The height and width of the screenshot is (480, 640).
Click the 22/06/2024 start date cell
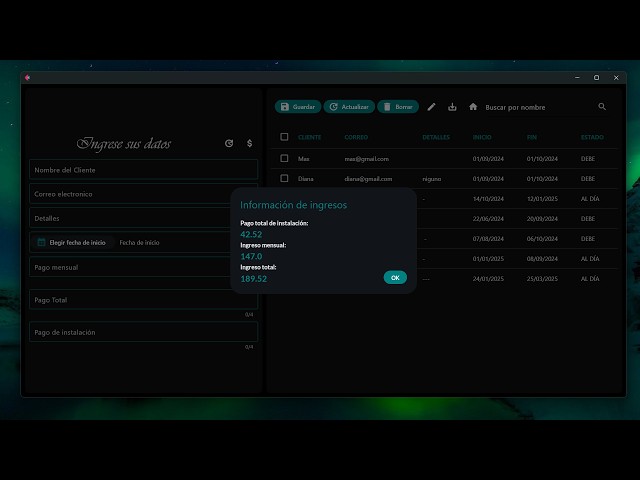click(x=488, y=219)
